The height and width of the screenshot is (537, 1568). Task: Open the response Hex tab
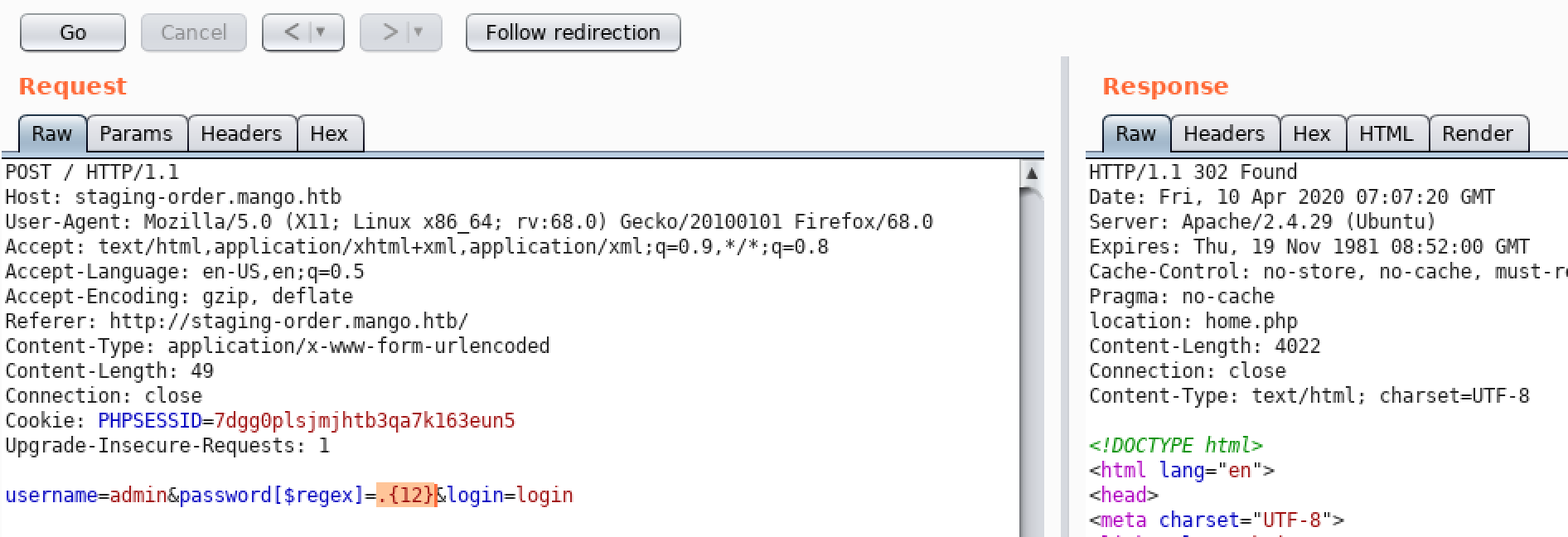(x=1312, y=133)
